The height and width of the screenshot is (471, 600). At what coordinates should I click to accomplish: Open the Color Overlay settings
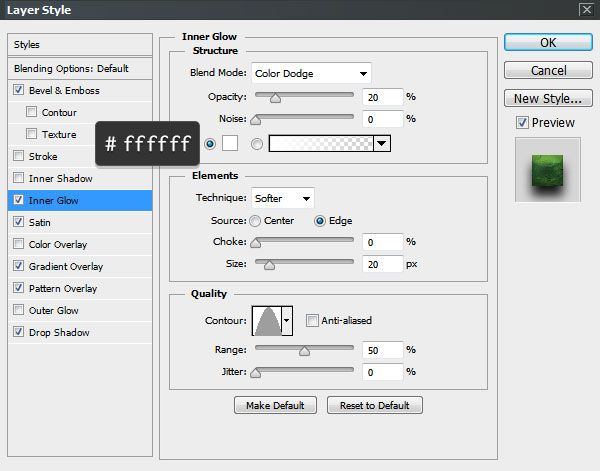point(58,244)
